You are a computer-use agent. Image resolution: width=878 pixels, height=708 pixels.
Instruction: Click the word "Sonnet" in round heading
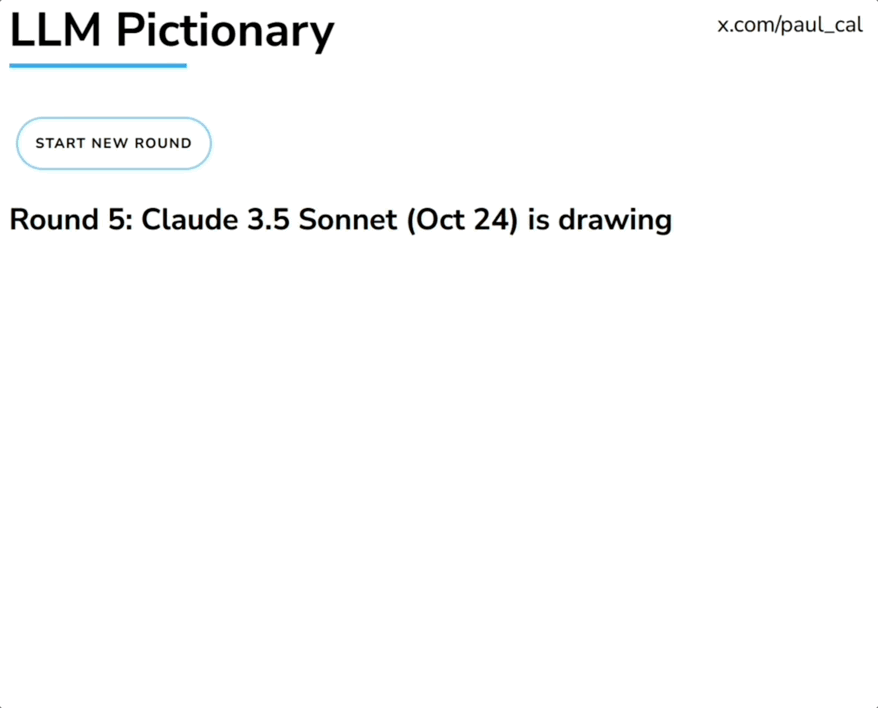tap(347, 220)
